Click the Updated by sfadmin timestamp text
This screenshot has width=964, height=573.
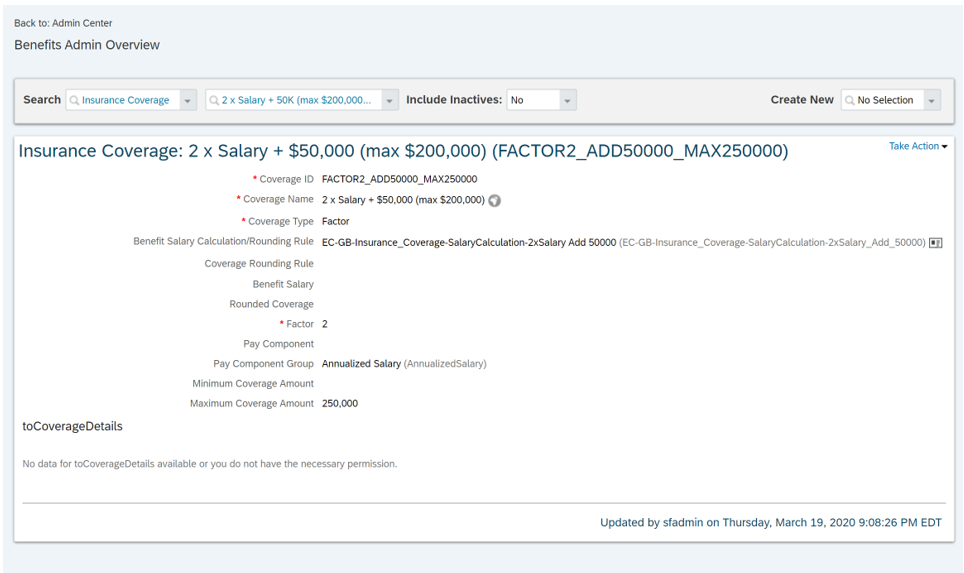click(x=770, y=522)
